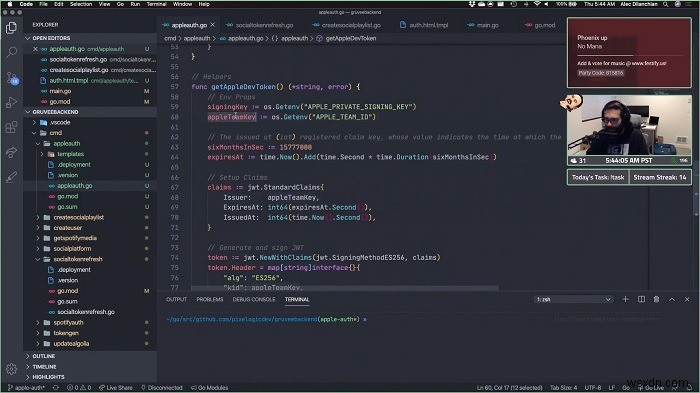This screenshot has height=393, width=700.
Task: Open the Live Share activity bar icon
Action: point(12,152)
